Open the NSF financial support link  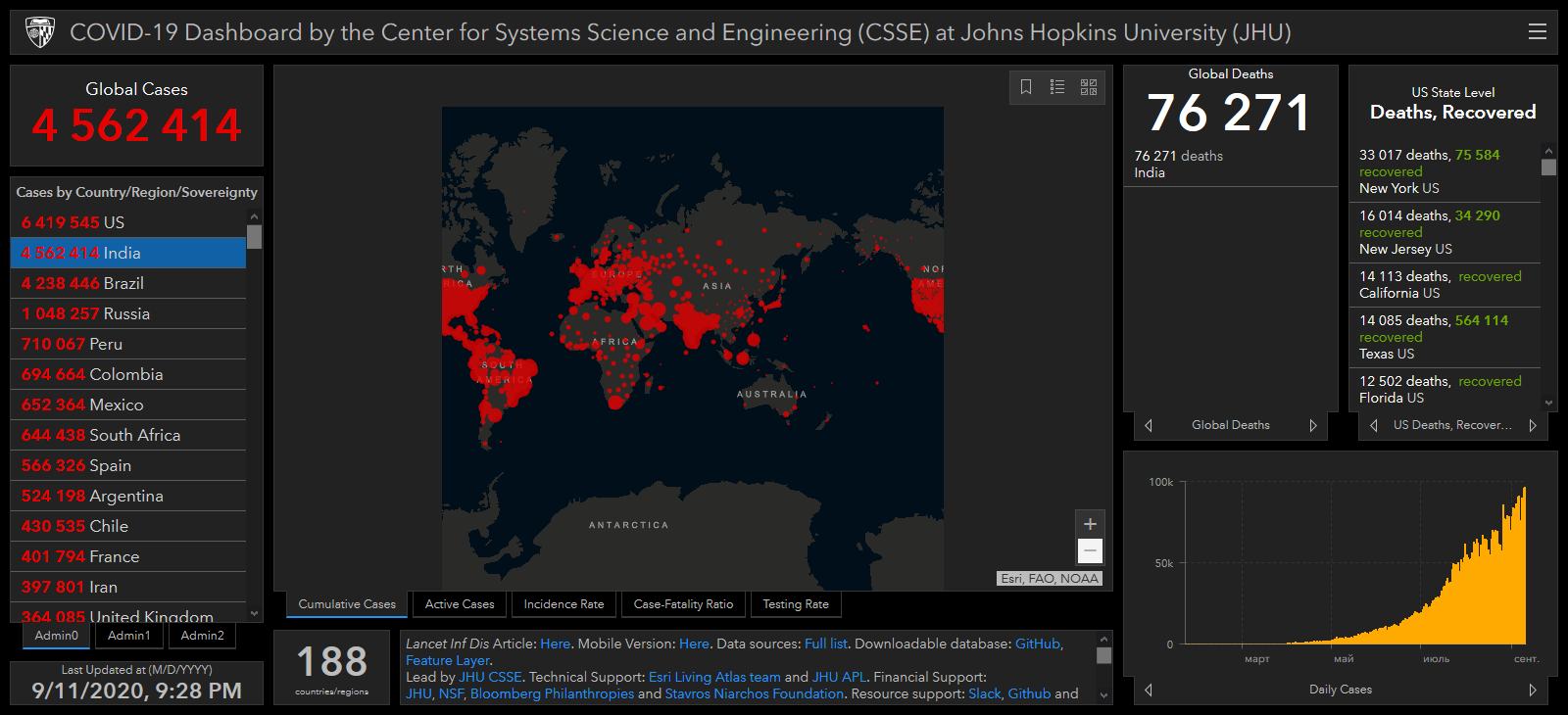[x=451, y=693]
